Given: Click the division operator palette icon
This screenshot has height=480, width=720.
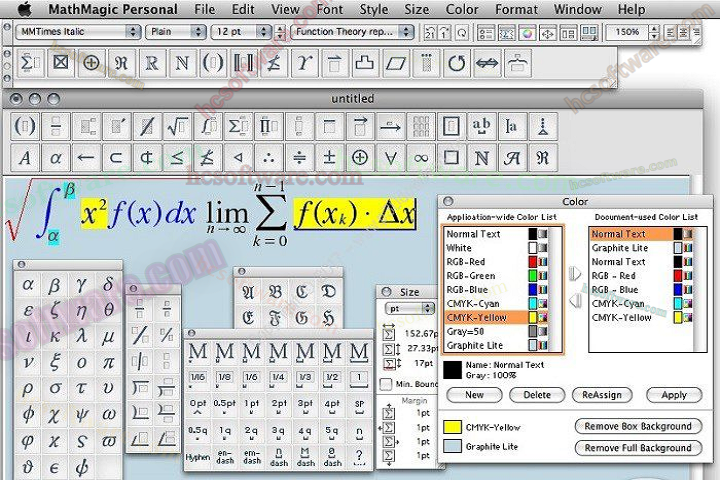Looking at the screenshot, I should (299, 158).
